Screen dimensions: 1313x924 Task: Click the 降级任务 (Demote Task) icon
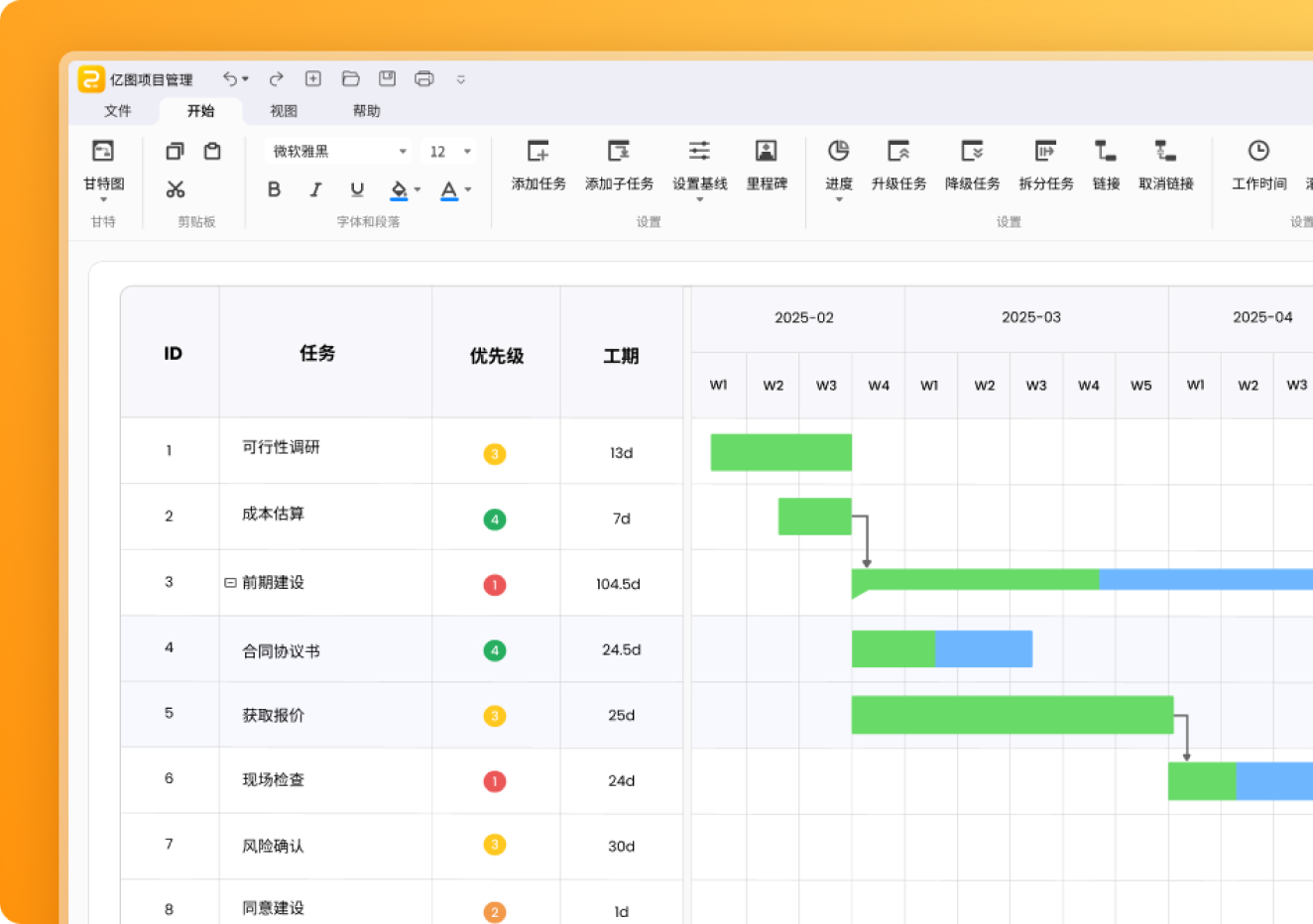pos(972,152)
